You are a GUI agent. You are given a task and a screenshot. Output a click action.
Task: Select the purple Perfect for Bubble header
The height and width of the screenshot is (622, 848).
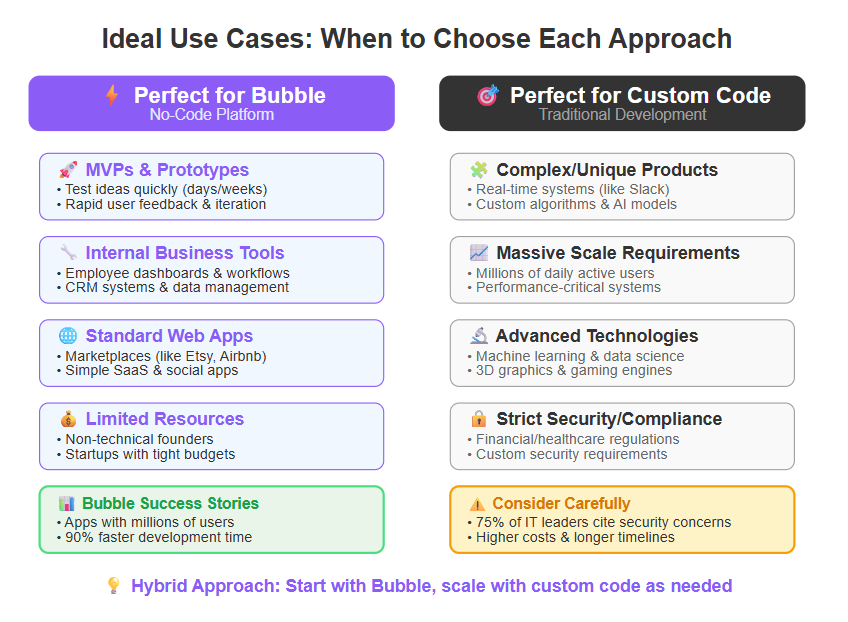click(x=211, y=103)
